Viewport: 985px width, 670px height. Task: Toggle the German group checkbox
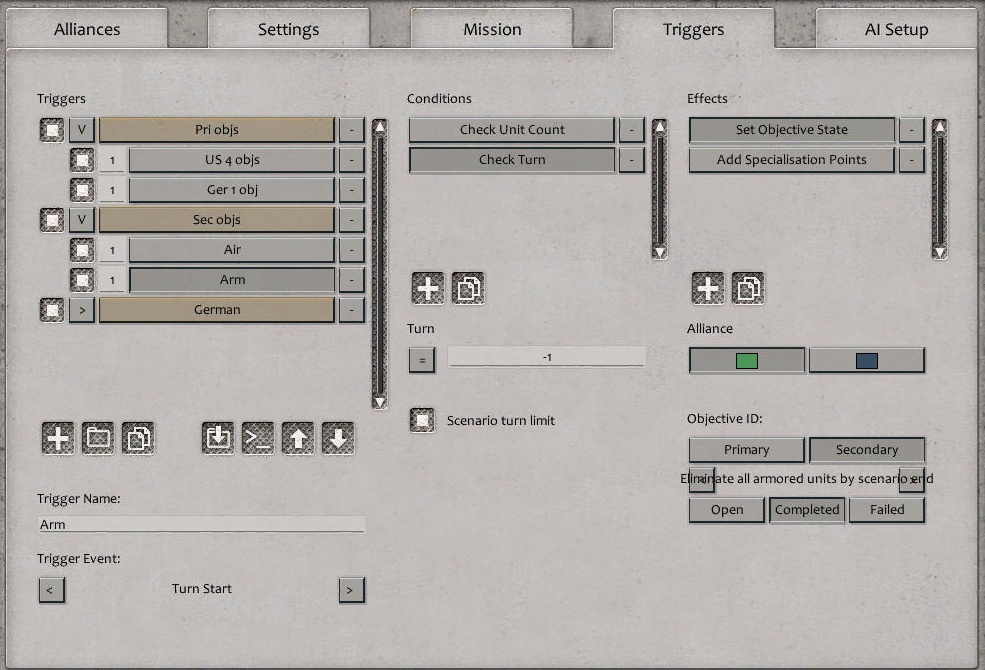coord(52,310)
